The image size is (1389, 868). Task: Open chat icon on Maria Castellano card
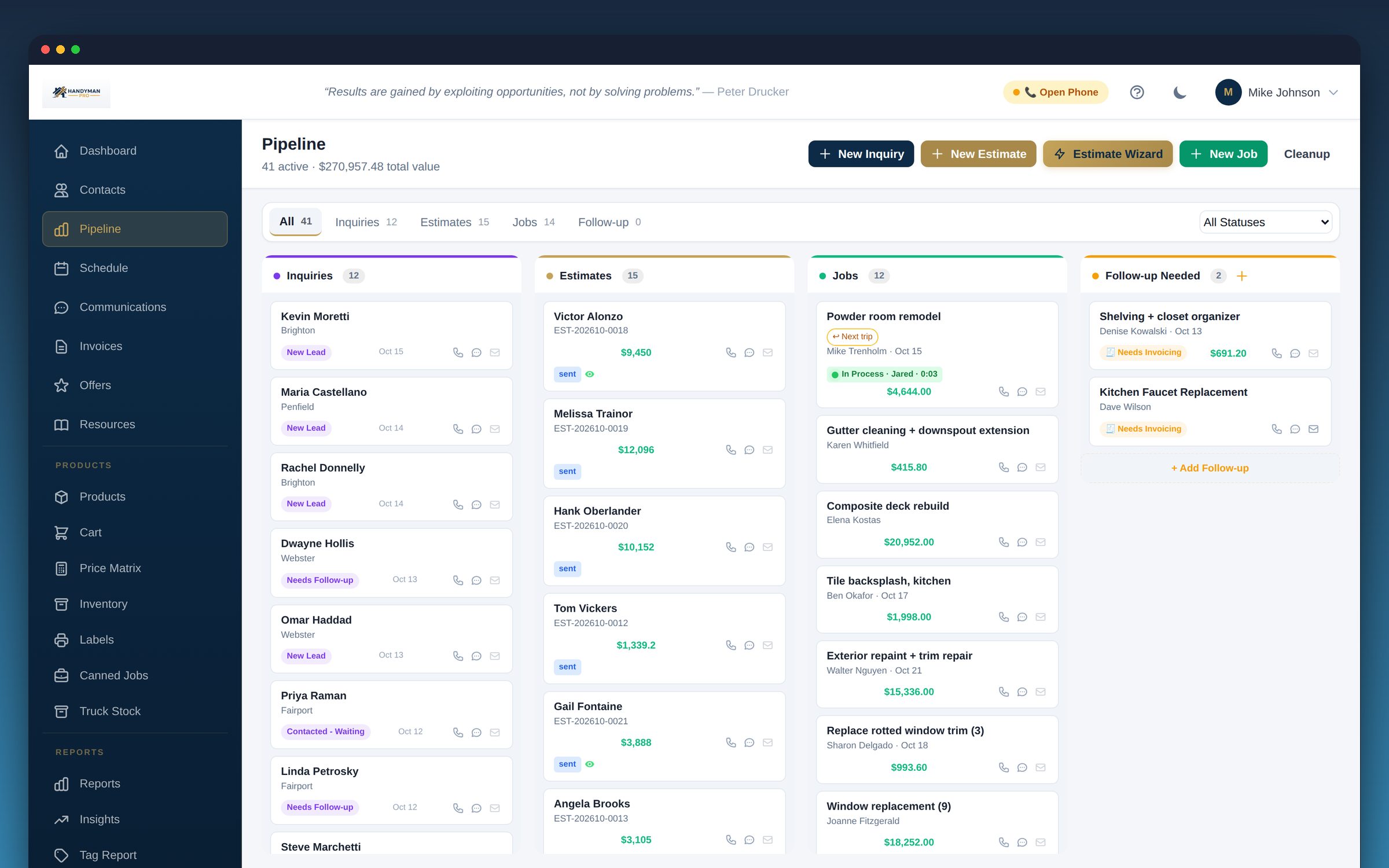[476, 429]
